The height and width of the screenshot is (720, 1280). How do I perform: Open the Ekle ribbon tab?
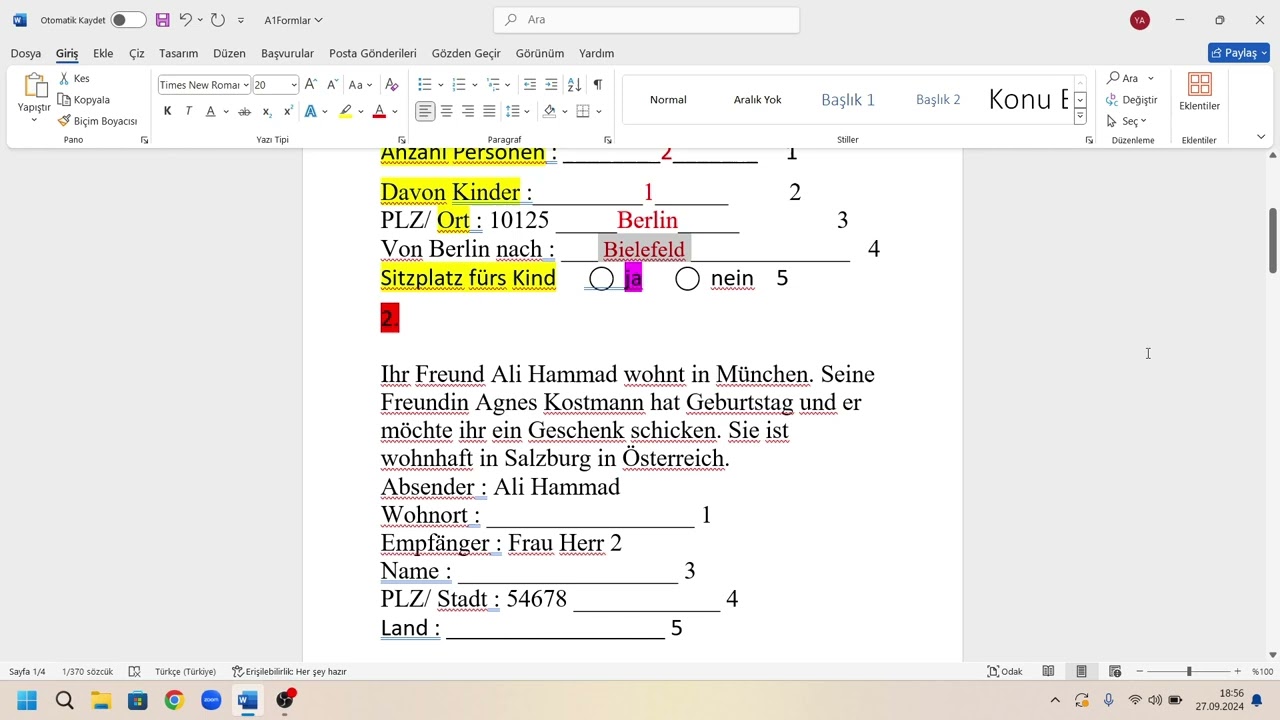pos(103,53)
